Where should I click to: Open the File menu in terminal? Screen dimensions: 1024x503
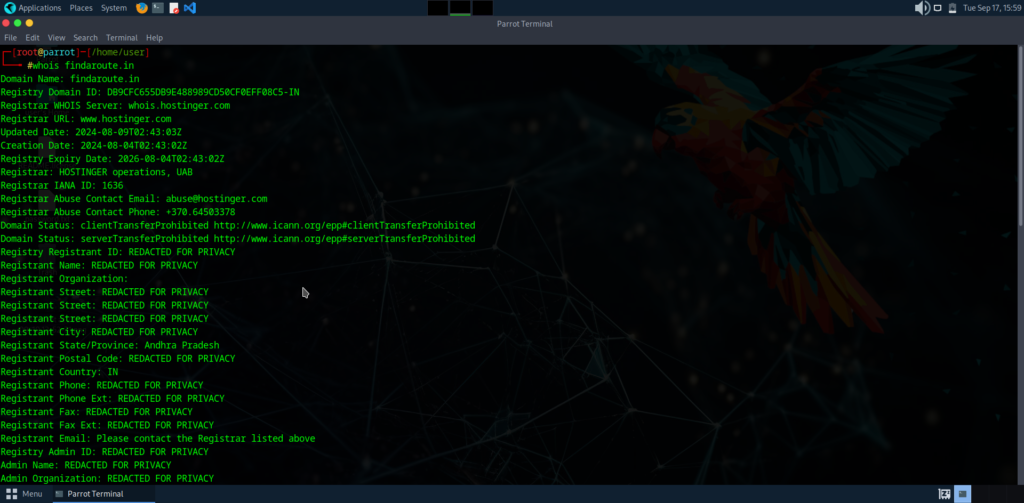pos(10,38)
